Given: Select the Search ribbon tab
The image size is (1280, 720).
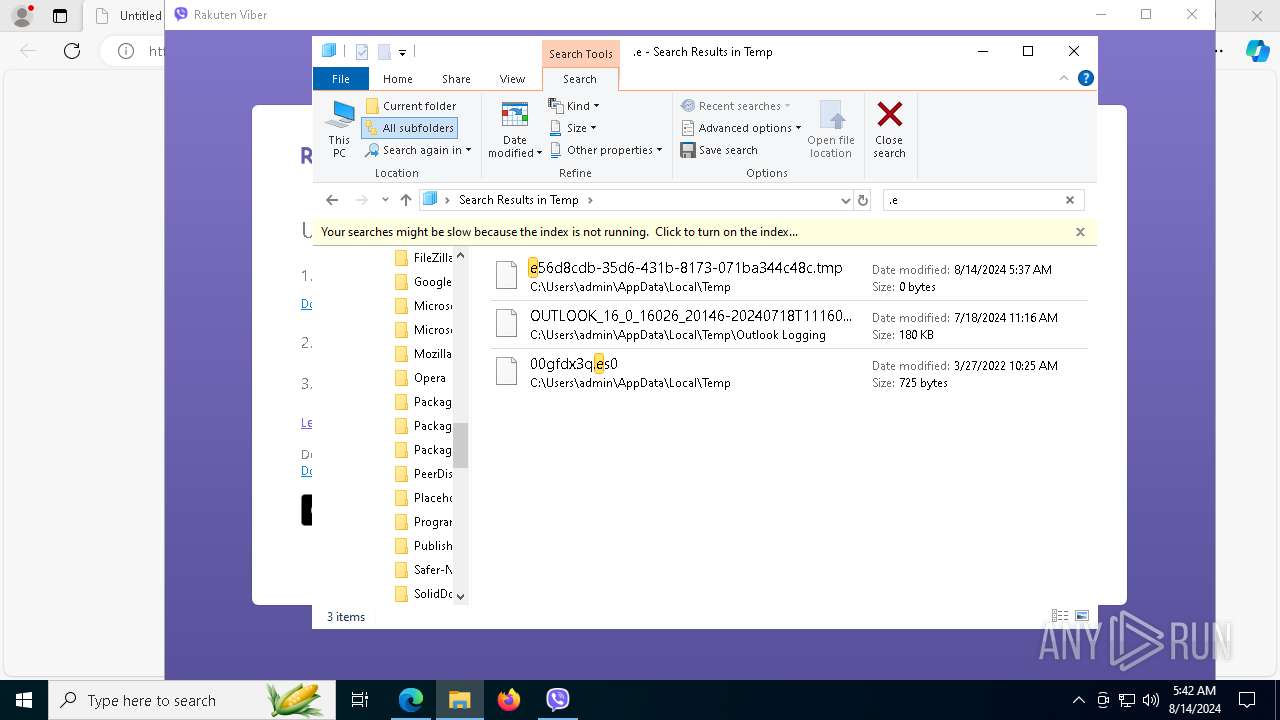Looking at the screenshot, I should tap(580, 79).
